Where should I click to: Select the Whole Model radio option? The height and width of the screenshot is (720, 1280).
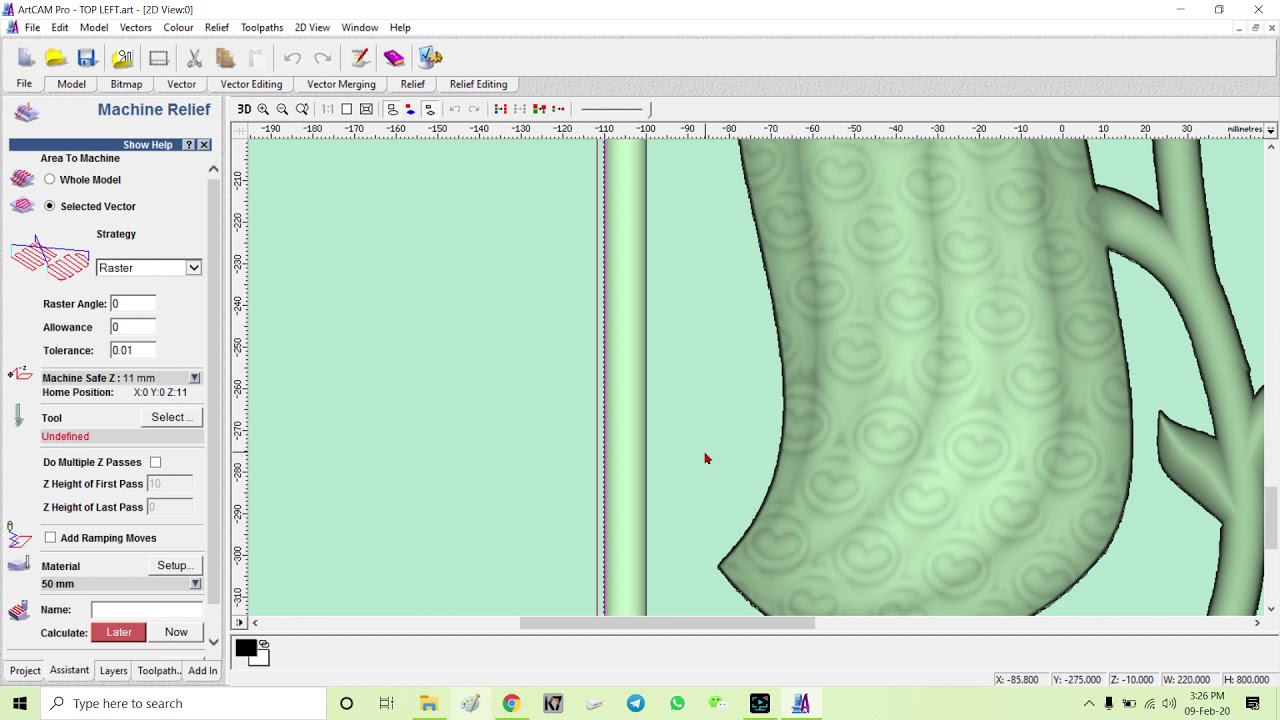click(x=50, y=180)
